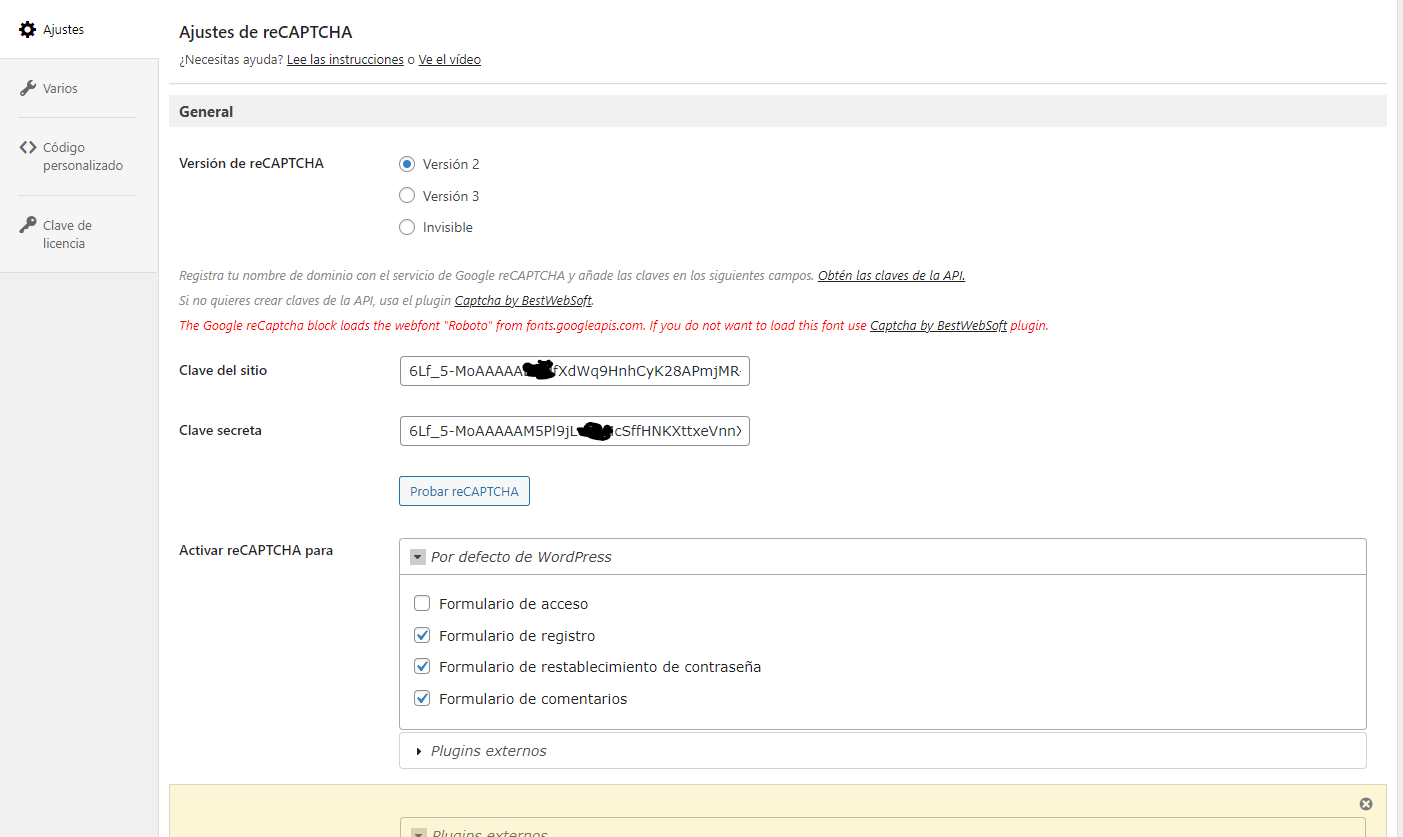Click the code brackets icon for Código personalizado
1403x837 pixels.
point(28,147)
